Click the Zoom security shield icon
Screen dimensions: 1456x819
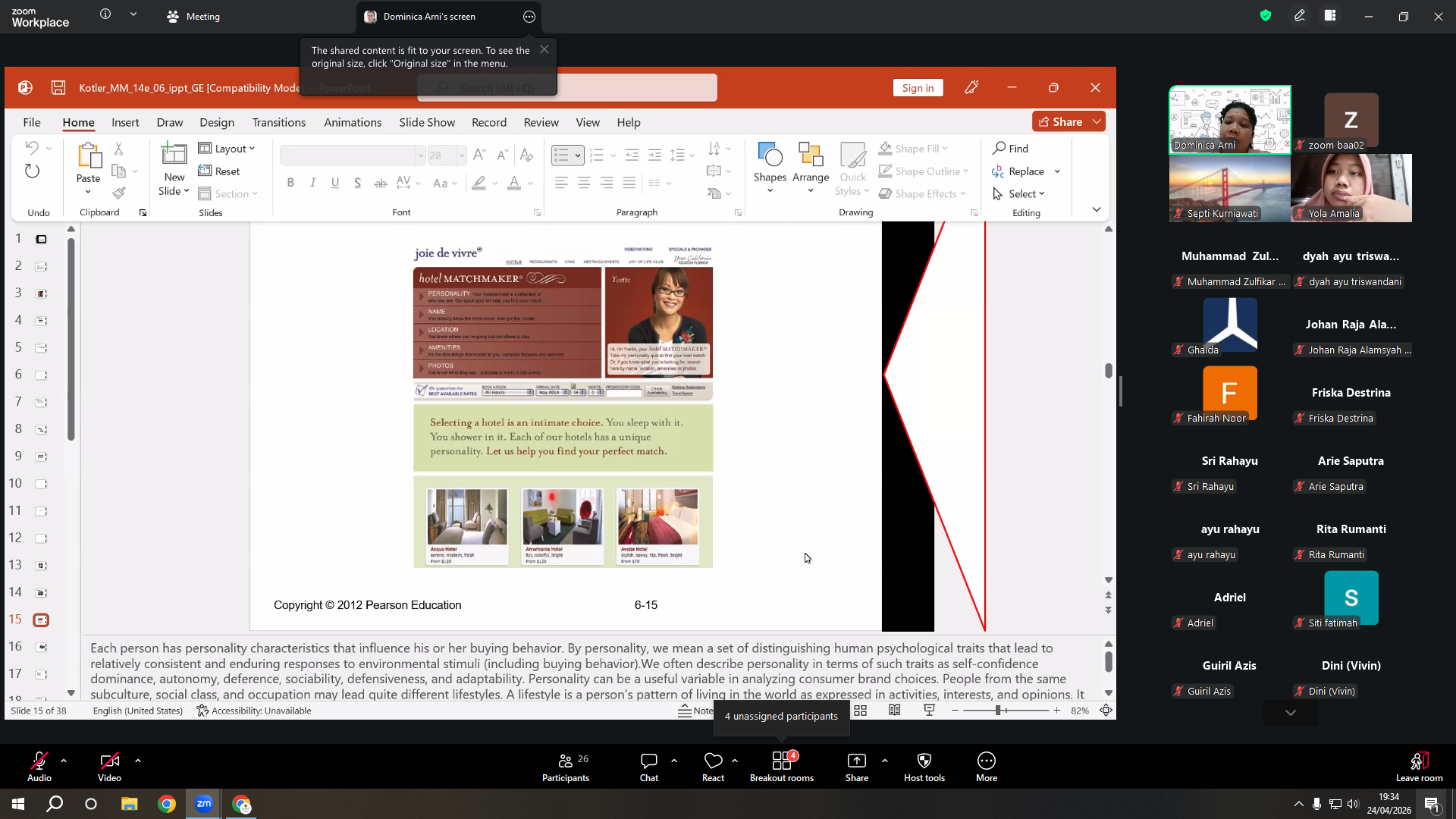pyautogui.click(x=1266, y=15)
